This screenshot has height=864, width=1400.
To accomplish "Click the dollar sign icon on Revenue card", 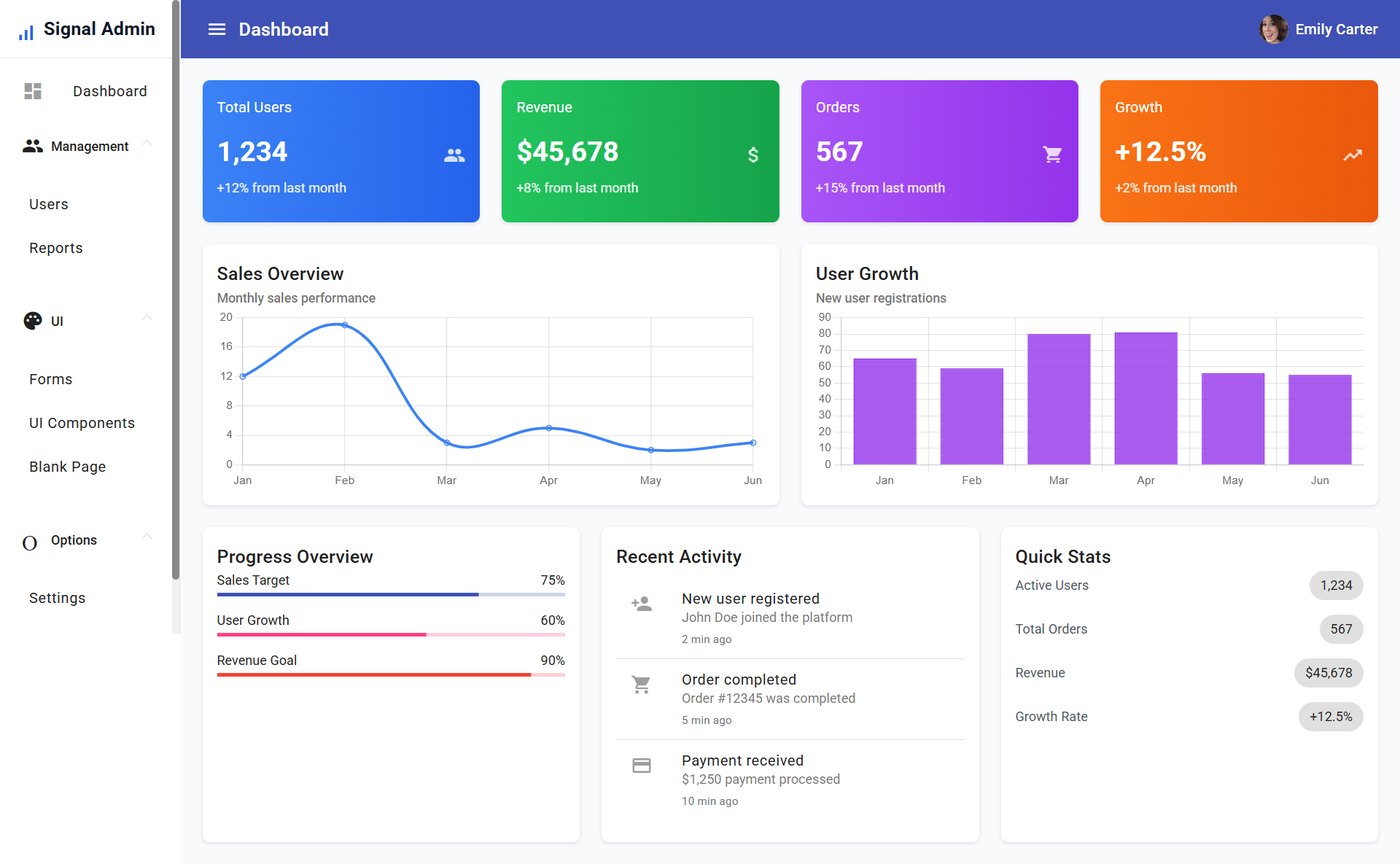I will [753, 155].
